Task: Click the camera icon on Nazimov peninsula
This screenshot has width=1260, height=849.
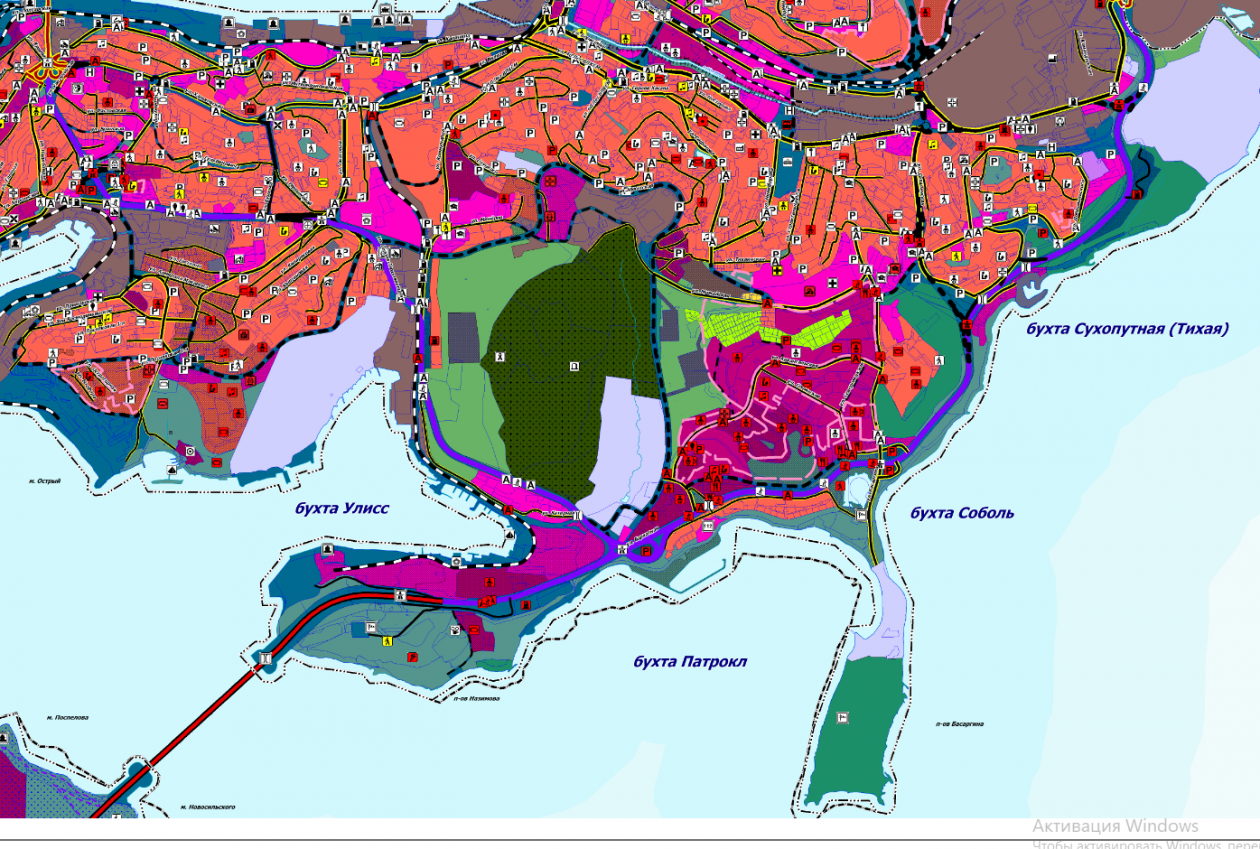Action: point(456,630)
